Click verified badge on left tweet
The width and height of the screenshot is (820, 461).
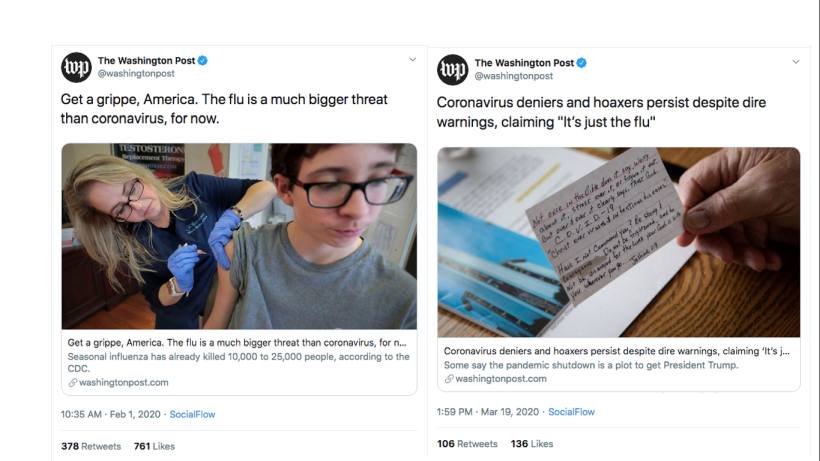pyautogui.click(x=203, y=61)
